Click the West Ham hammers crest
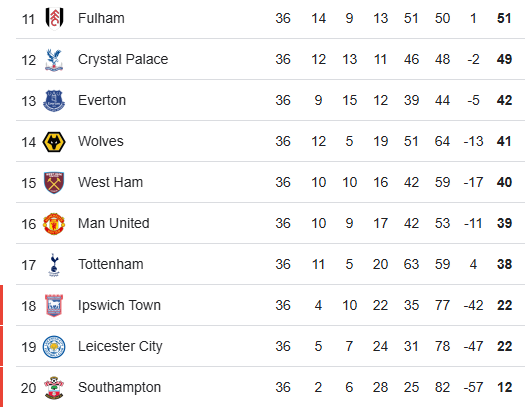The image size is (525, 408). click(54, 183)
